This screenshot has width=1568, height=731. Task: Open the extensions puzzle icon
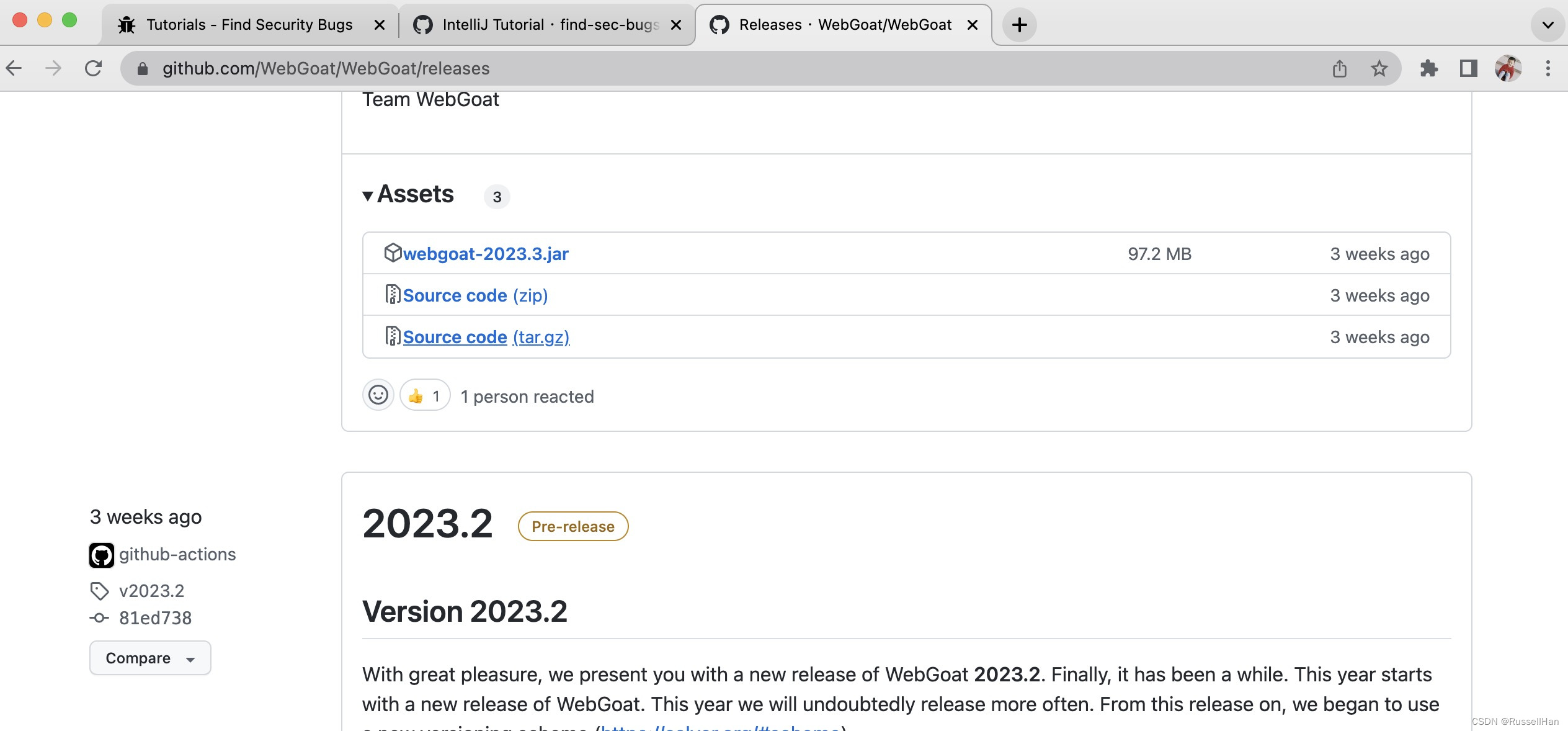[x=1429, y=68]
